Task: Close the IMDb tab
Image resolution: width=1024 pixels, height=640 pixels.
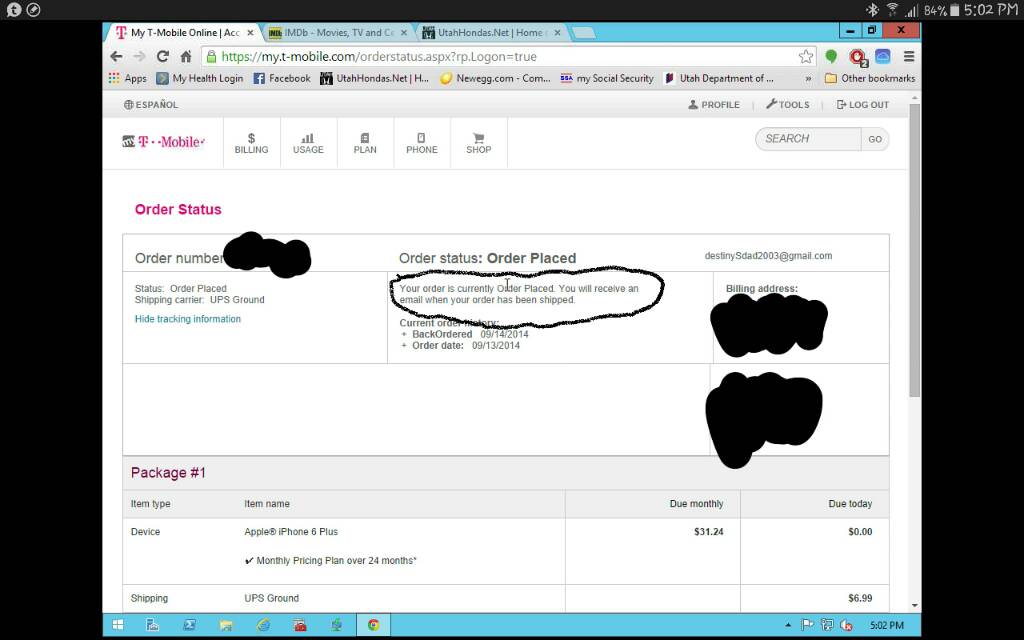Action: (404, 33)
